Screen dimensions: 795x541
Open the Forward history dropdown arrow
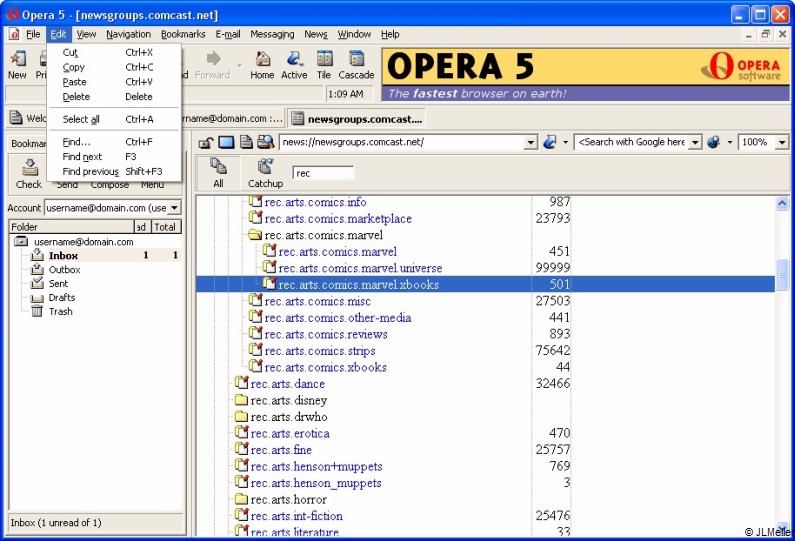pyautogui.click(x=239, y=65)
